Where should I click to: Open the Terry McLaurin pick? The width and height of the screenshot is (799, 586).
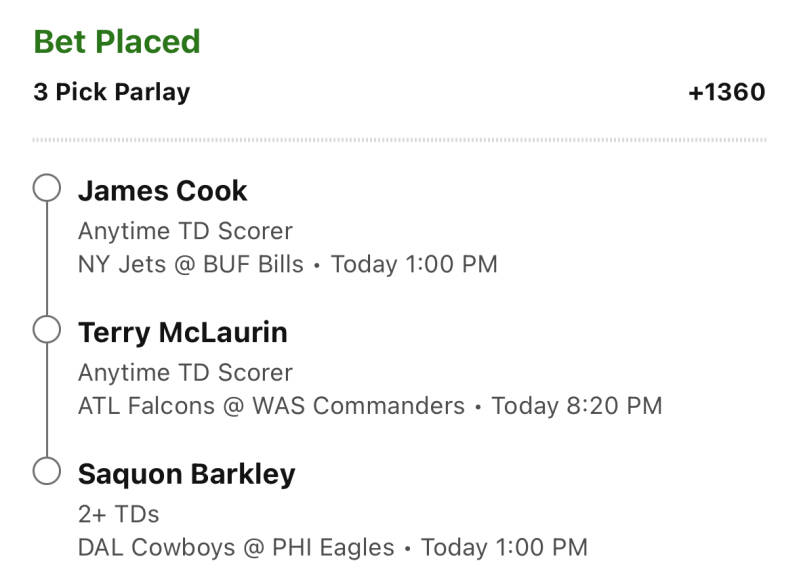coord(182,332)
